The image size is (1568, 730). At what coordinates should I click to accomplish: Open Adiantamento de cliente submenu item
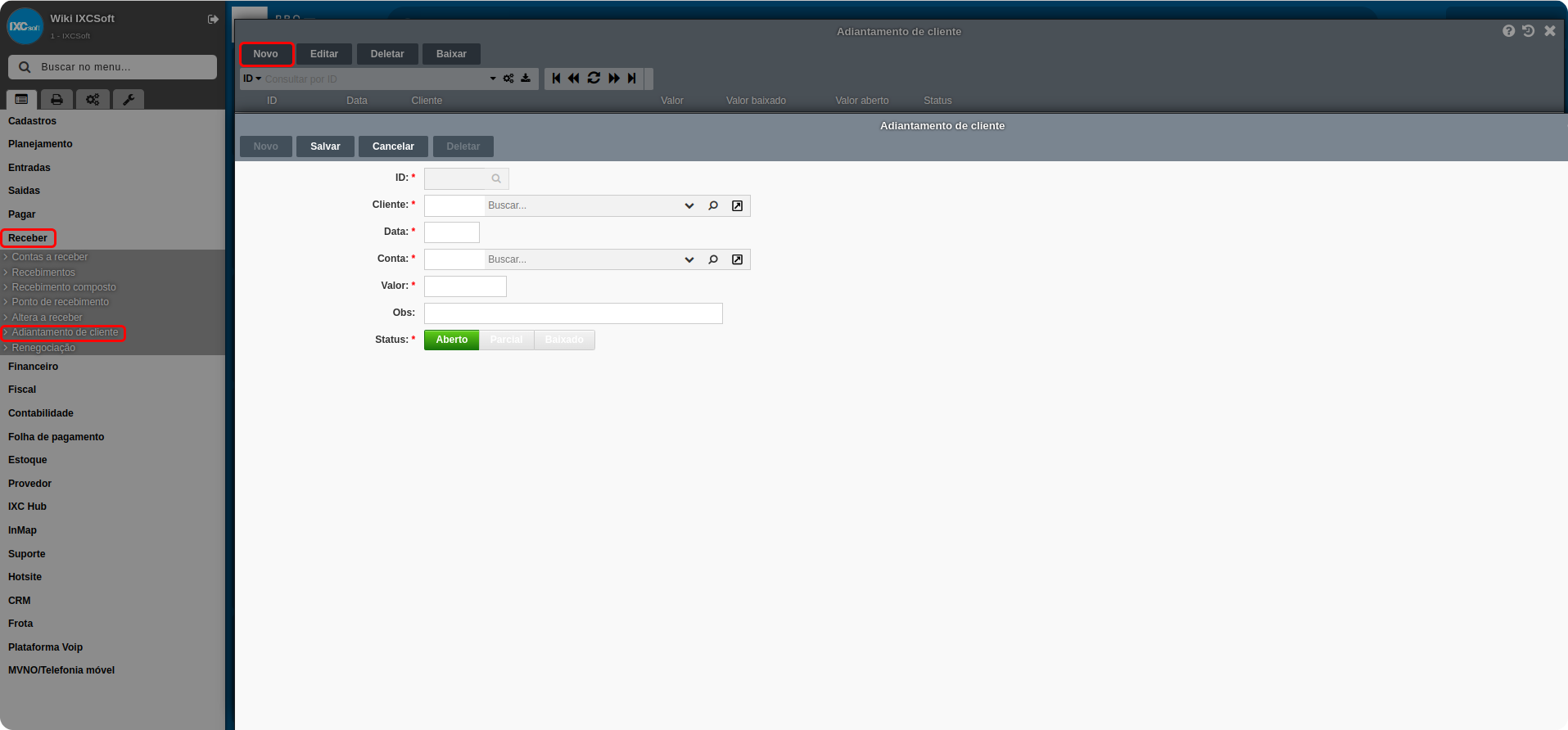(65, 332)
